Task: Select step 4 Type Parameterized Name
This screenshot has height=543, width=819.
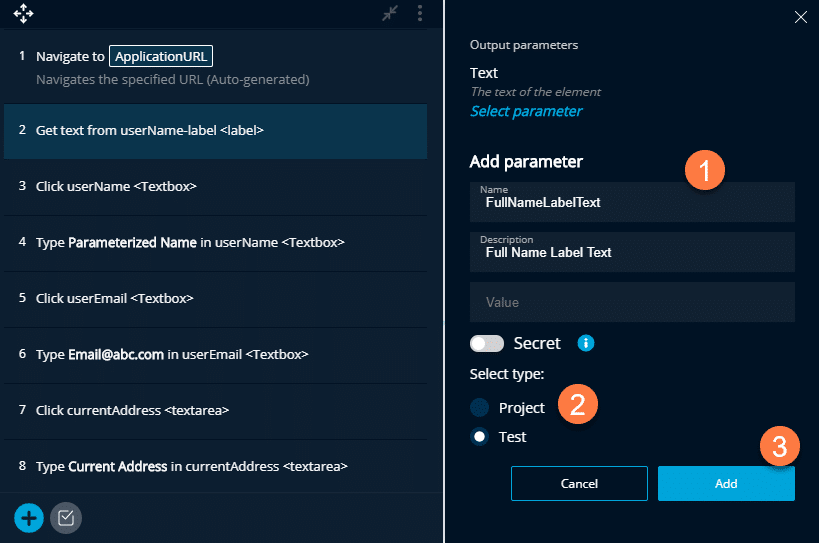Action: 215,243
